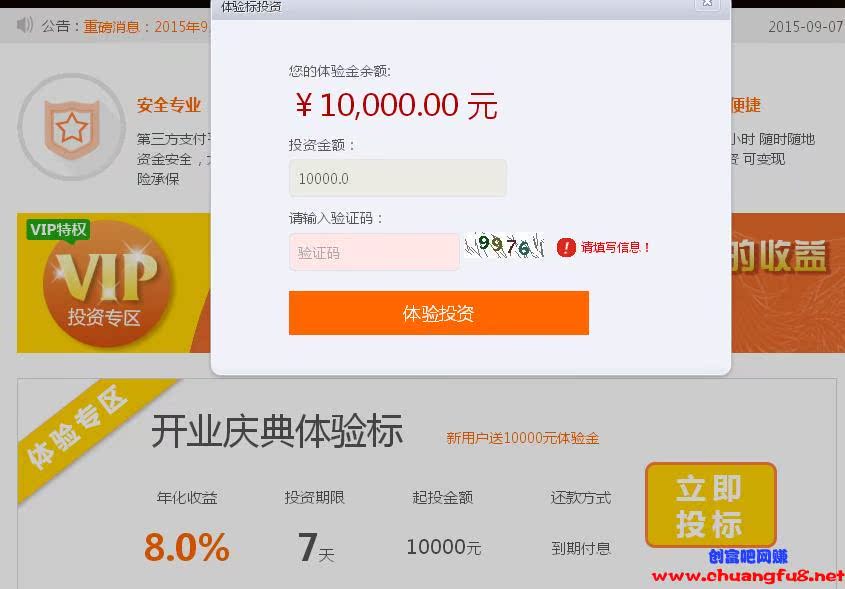Open the 开业庆典体验标 title
Viewport: 845px width, 589px height.
(277, 431)
